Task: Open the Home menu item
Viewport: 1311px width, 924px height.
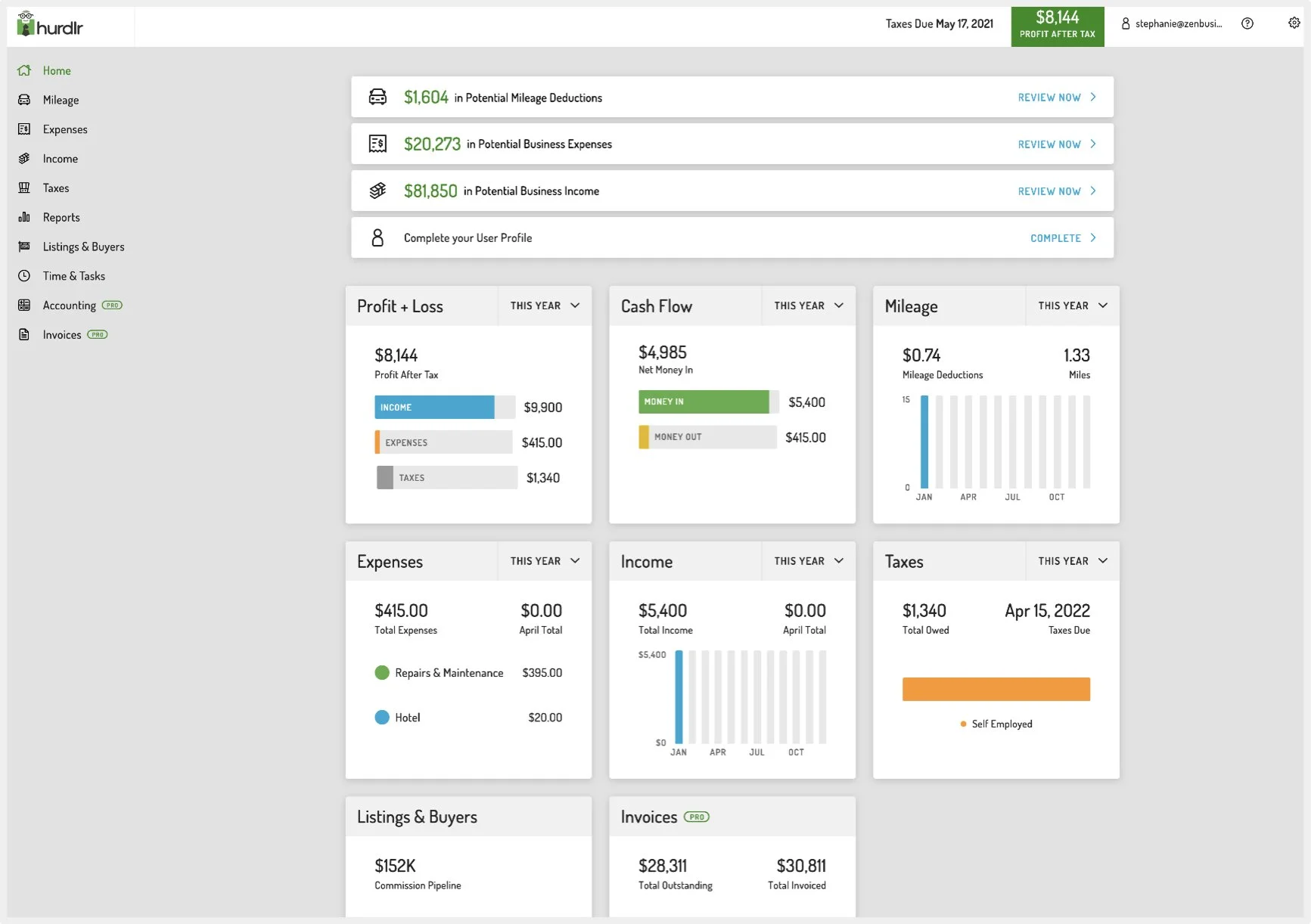Action: click(x=57, y=70)
